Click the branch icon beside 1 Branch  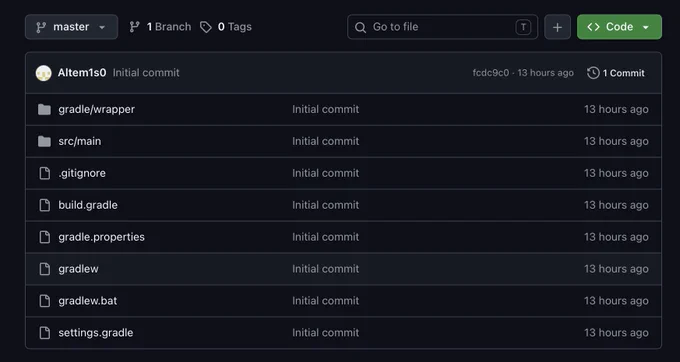(134, 27)
